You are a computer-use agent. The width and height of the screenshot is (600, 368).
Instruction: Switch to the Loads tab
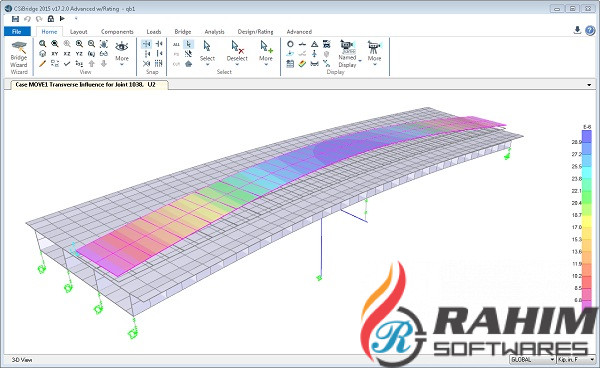coord(154,32)
